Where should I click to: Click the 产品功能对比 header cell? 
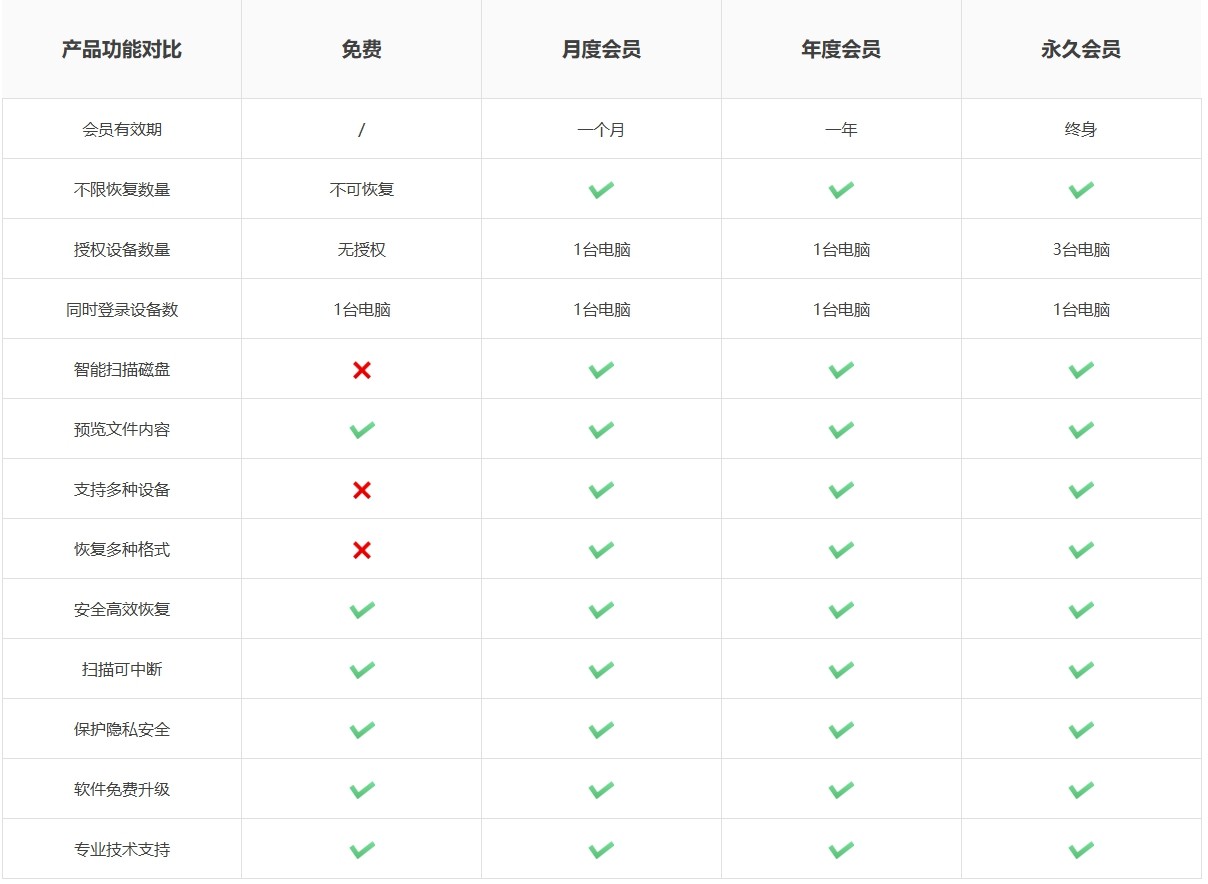122,50
